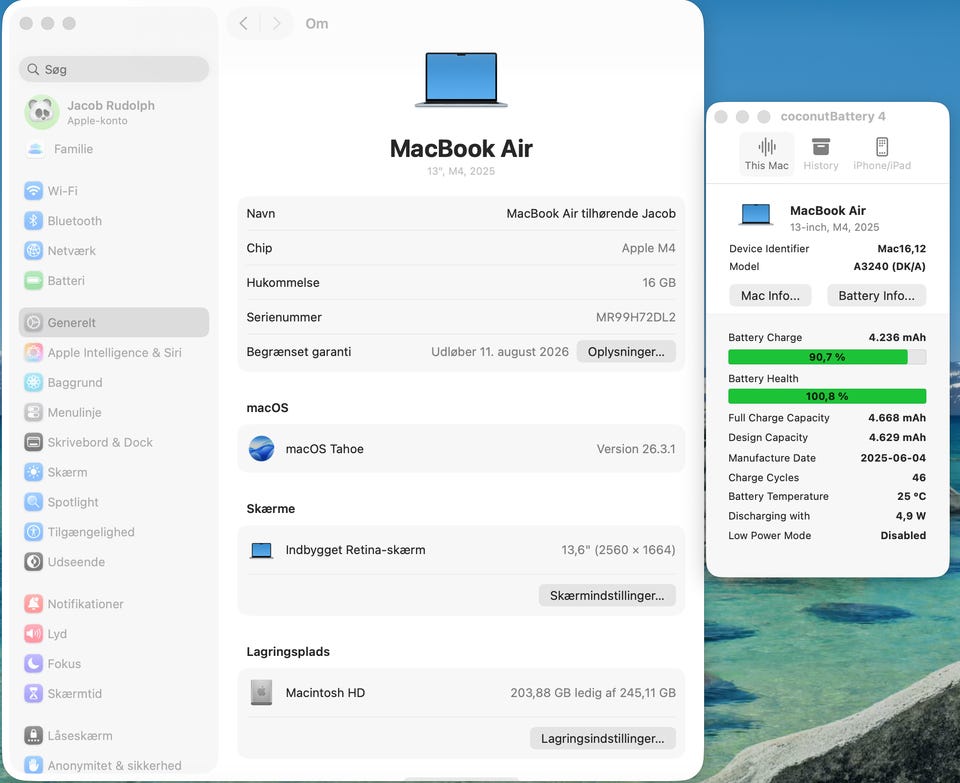Click the MacBook icon in coconutBattery

[756, 214]
